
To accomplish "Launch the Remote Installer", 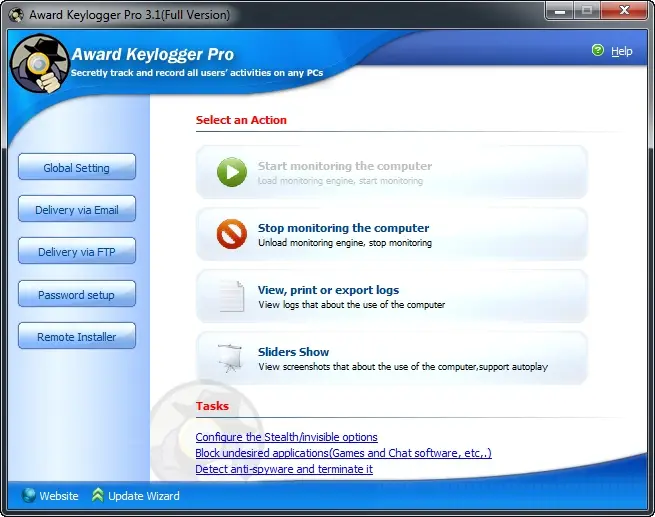I will point(77,336).
